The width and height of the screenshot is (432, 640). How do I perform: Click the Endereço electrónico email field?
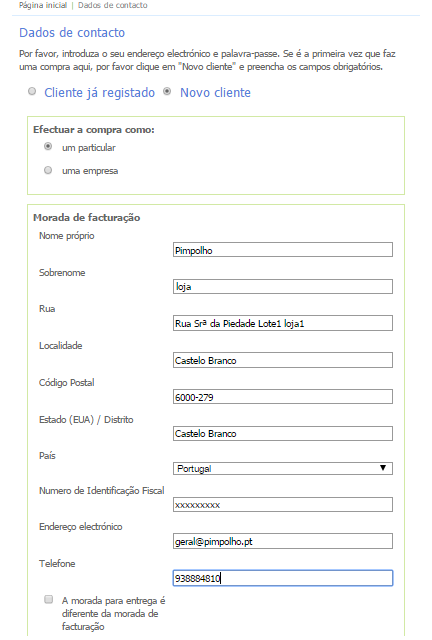[283, 541]
